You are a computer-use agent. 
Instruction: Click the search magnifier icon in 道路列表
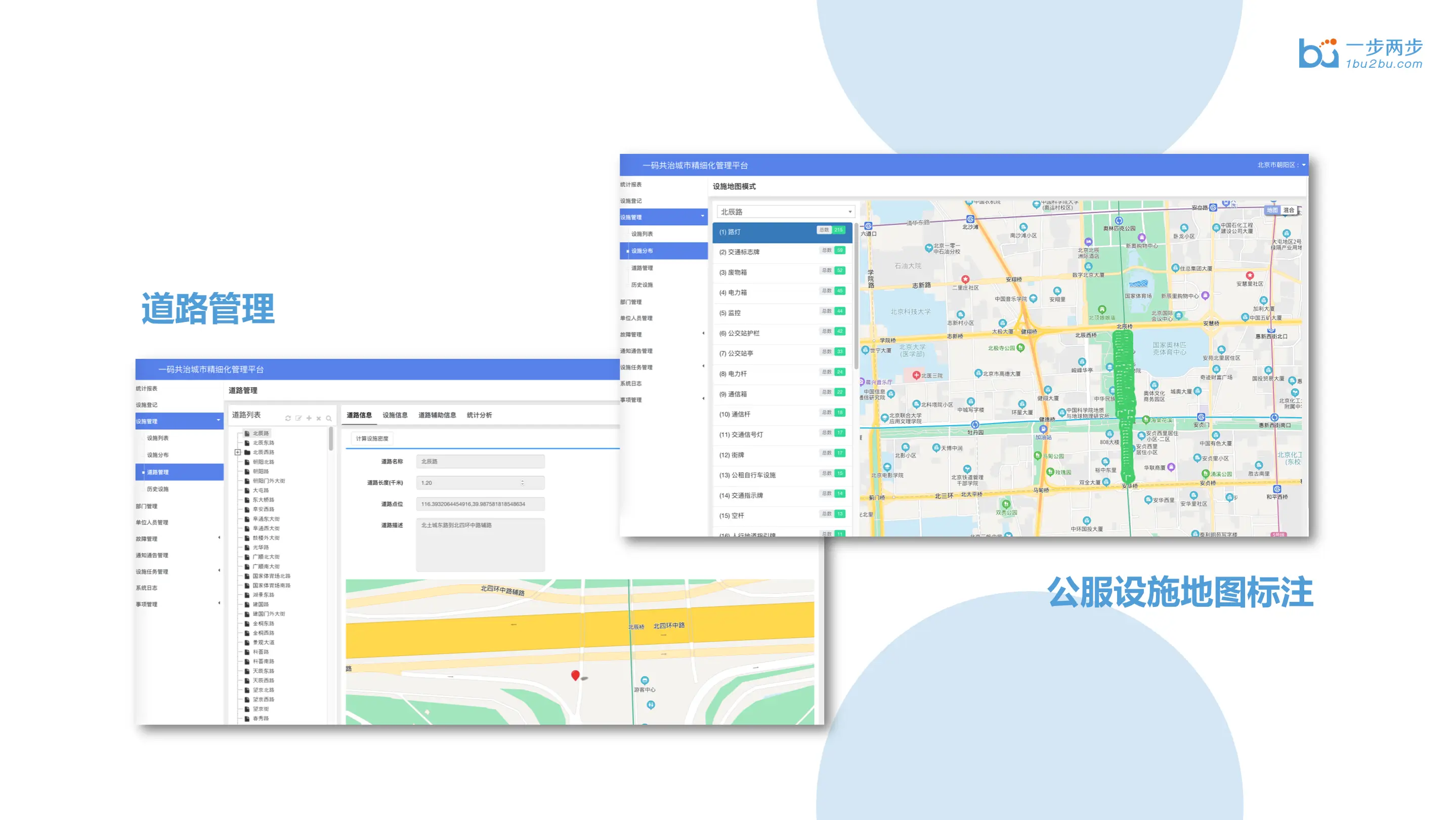(329, 419)
